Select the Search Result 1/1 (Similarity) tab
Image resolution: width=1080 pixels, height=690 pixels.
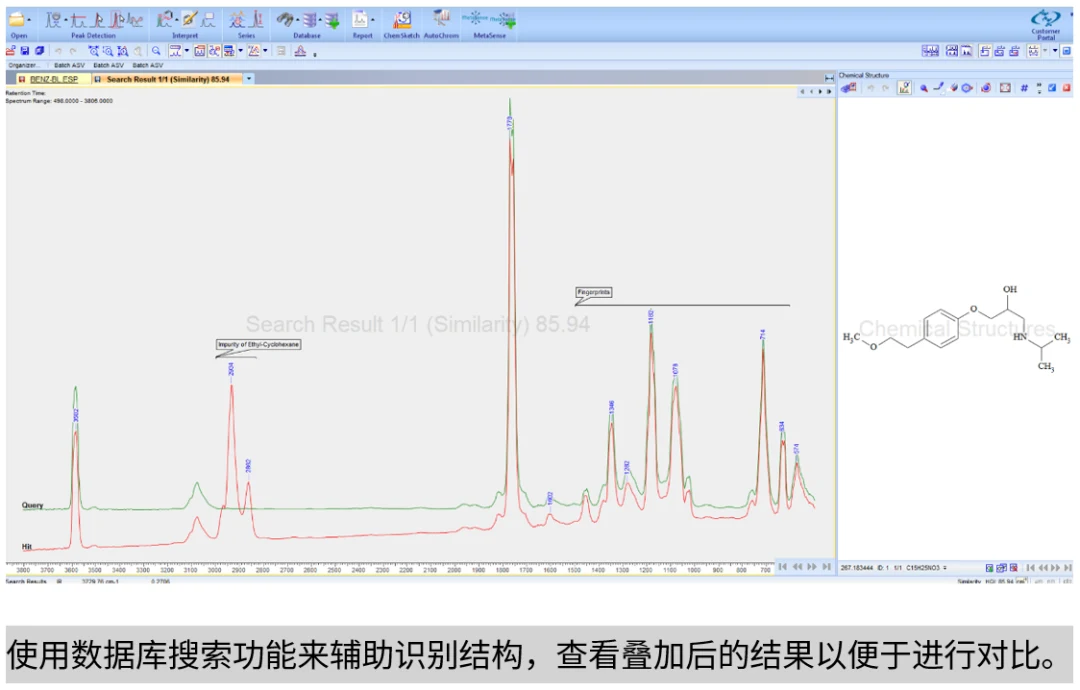[168, 79]
